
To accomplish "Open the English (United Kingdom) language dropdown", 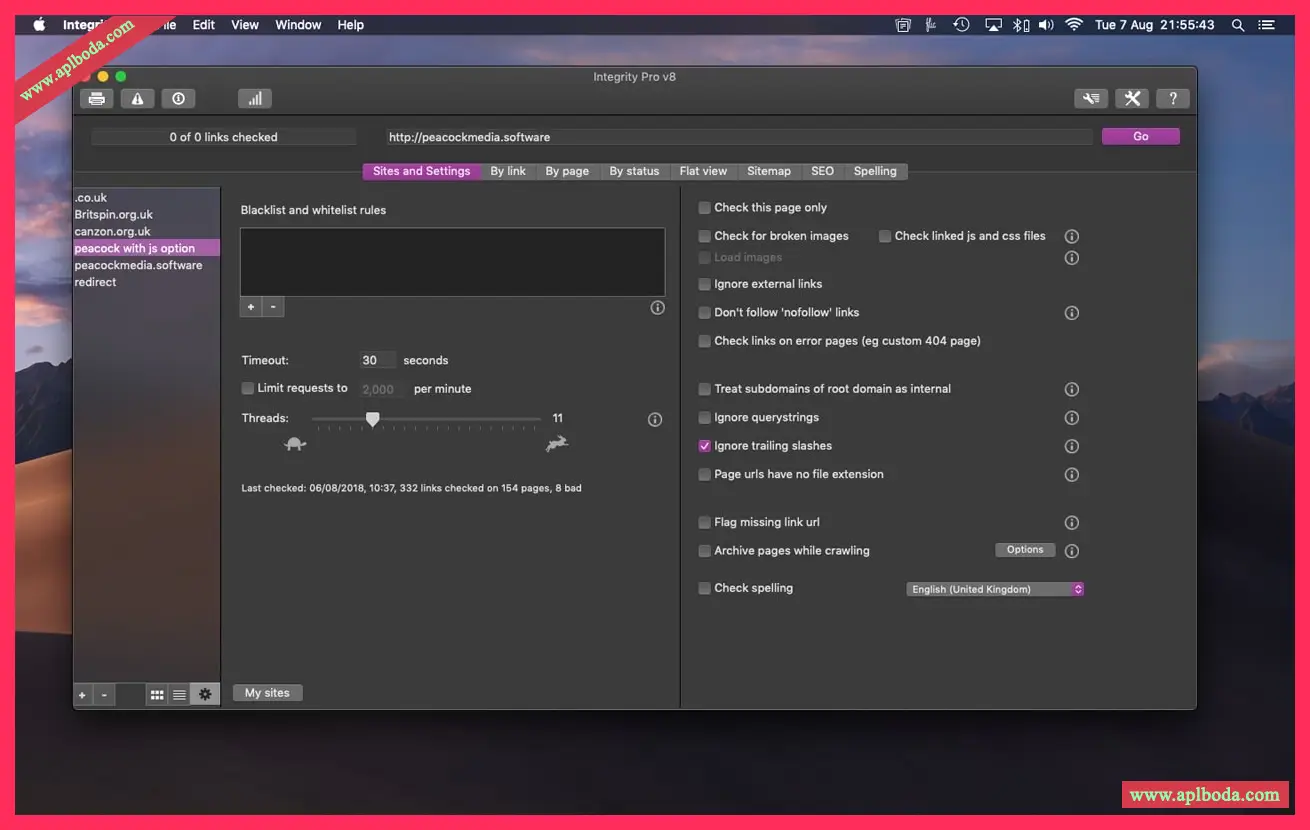I will 995,590.
